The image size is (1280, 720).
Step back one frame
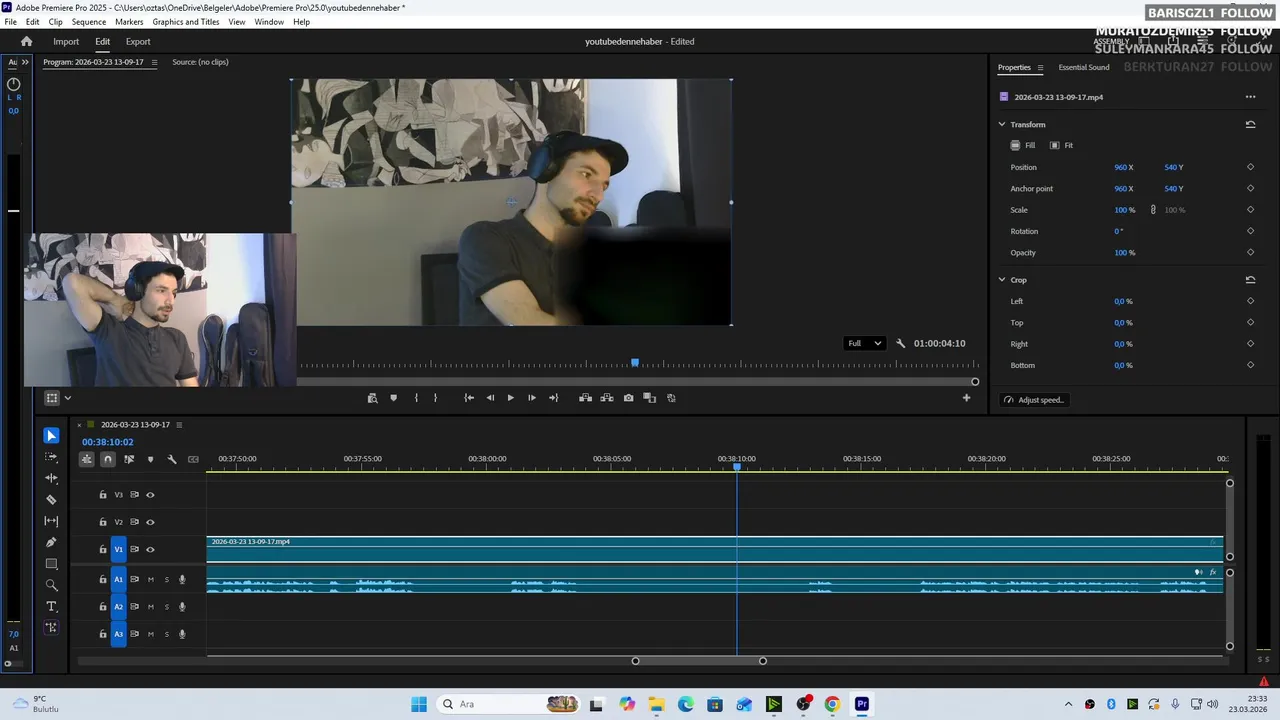tap(490, 398)
